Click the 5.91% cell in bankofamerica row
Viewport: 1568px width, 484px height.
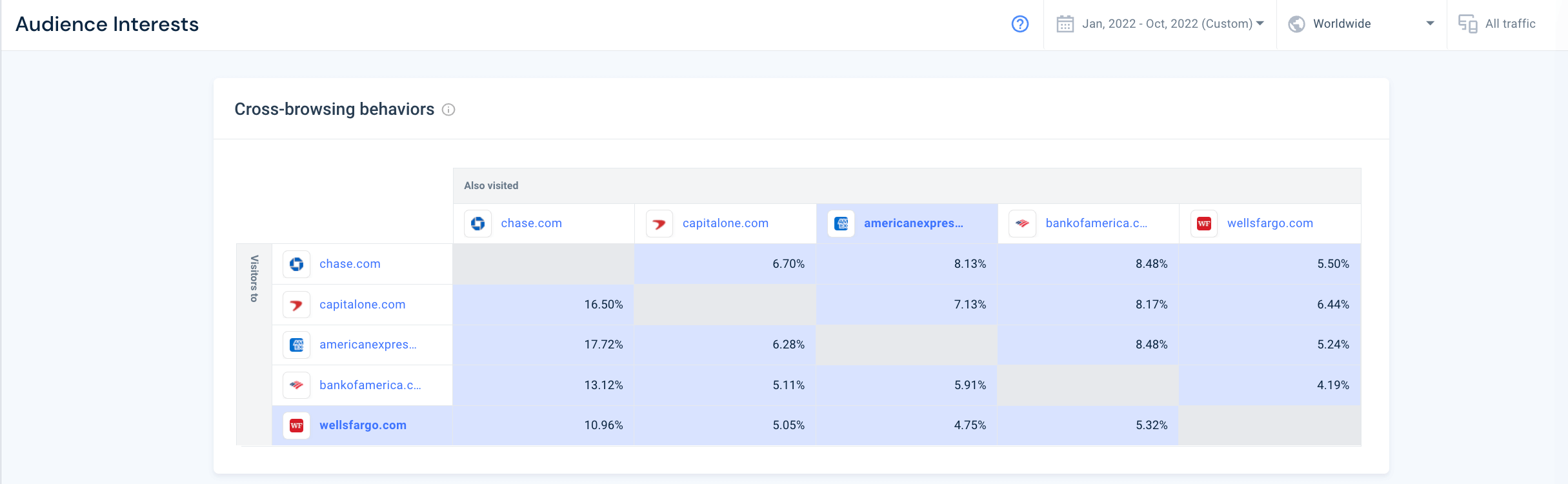pos(907,385)
